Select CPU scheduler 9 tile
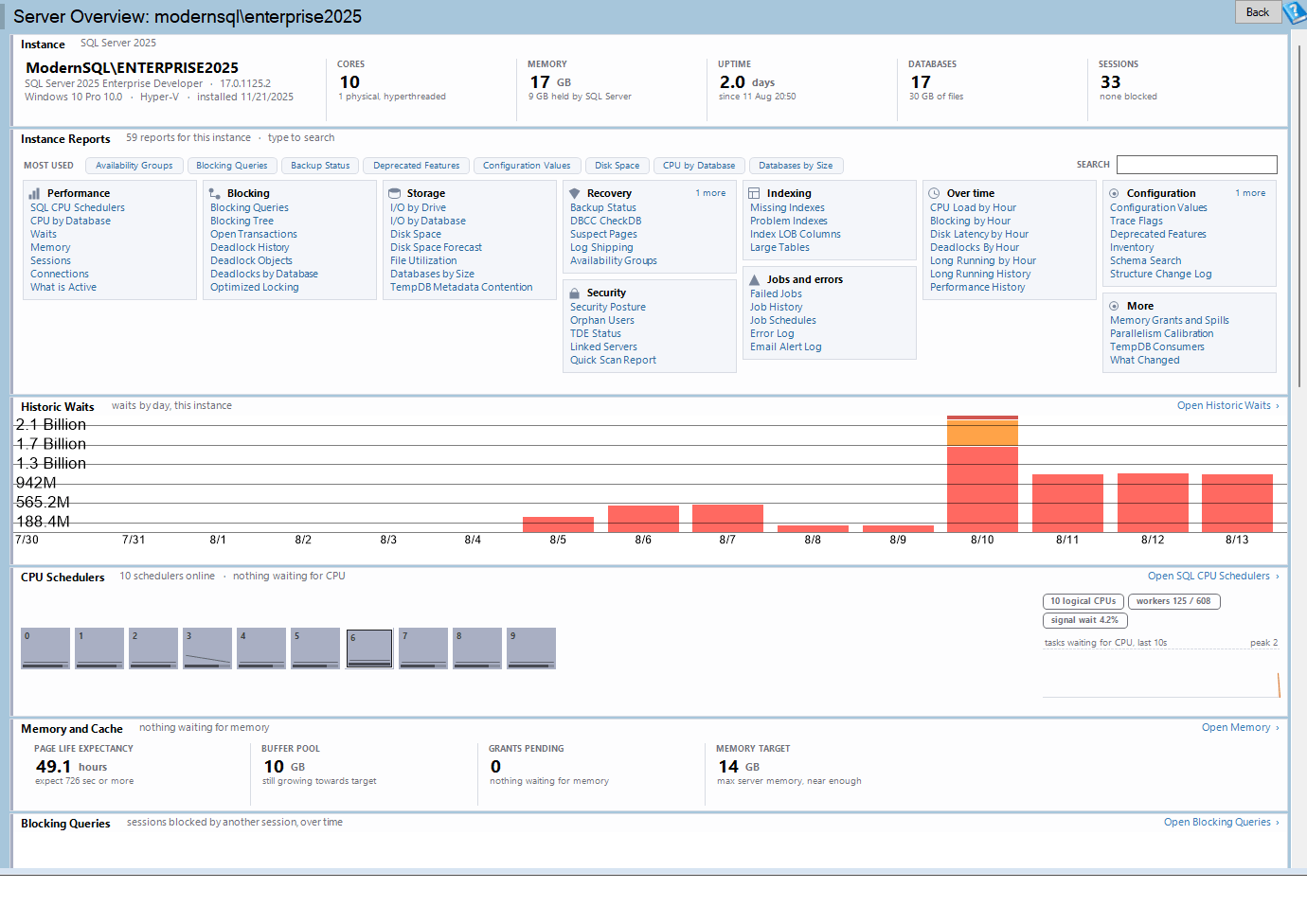The height and width of the screenshot is (924, 1307). [x=531, y=649]
